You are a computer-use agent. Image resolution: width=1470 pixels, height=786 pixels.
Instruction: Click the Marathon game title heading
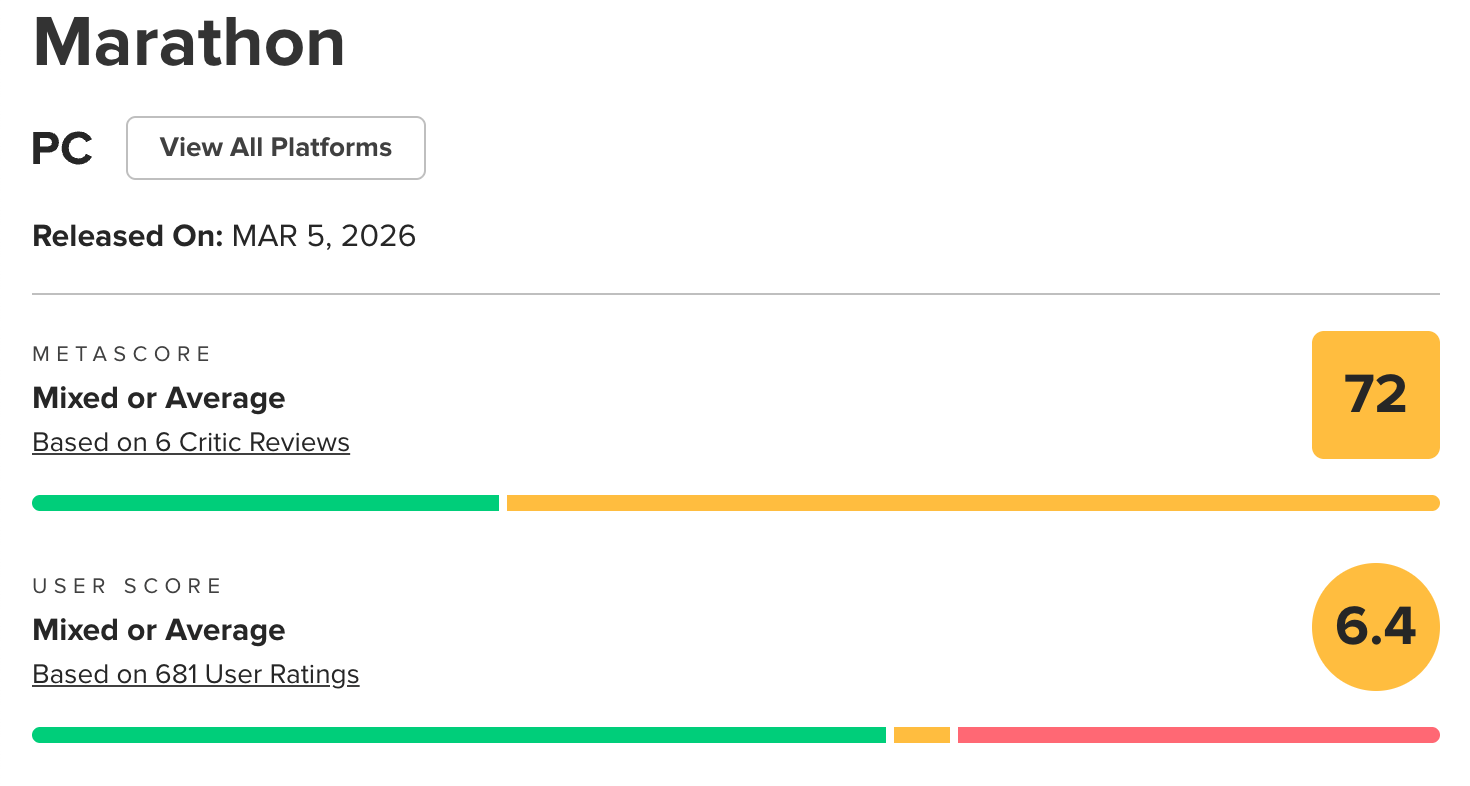189,42
